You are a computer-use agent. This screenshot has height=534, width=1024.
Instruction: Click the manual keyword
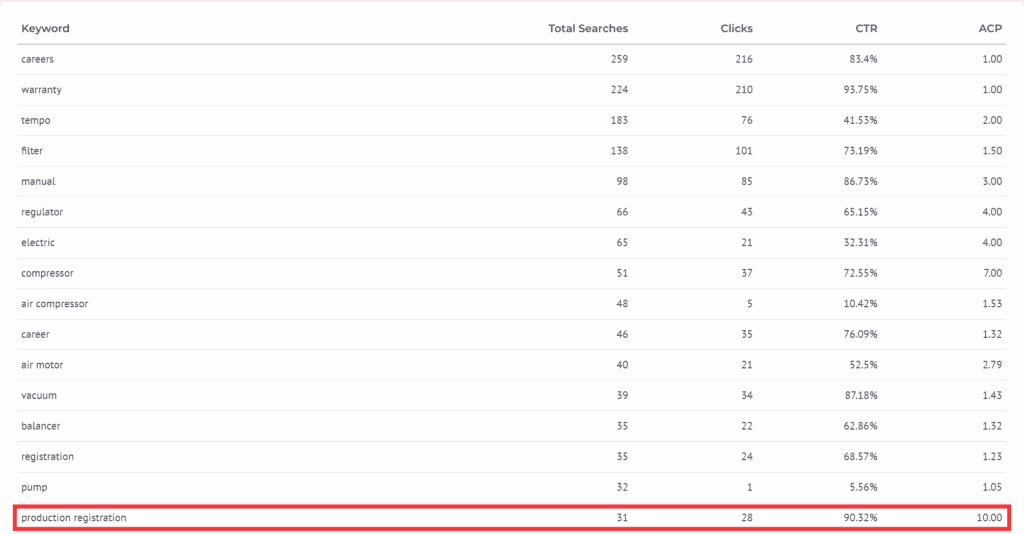click(x=38, y=182)
